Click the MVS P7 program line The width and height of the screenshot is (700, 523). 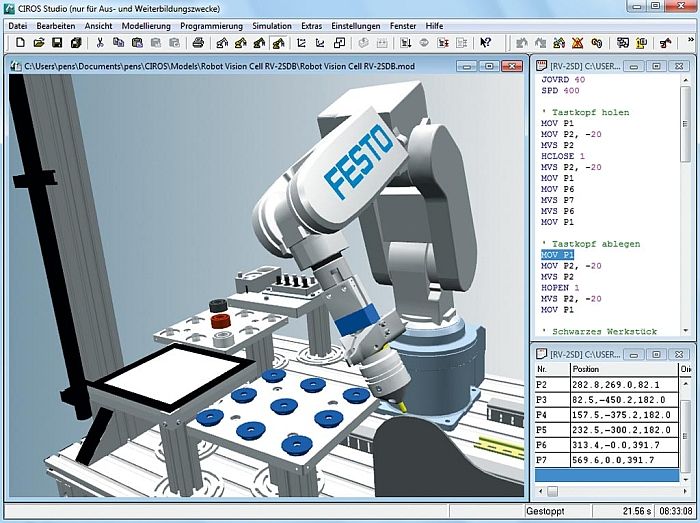click(x=557, y=200)
